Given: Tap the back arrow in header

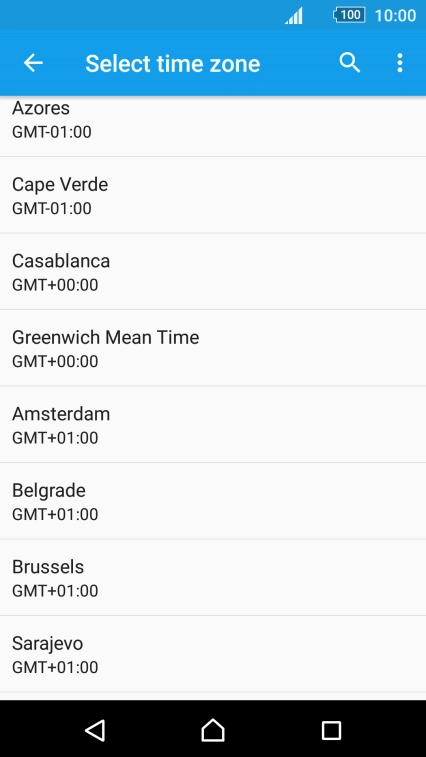Looking at the screenshot, I should tap(33, 63).
